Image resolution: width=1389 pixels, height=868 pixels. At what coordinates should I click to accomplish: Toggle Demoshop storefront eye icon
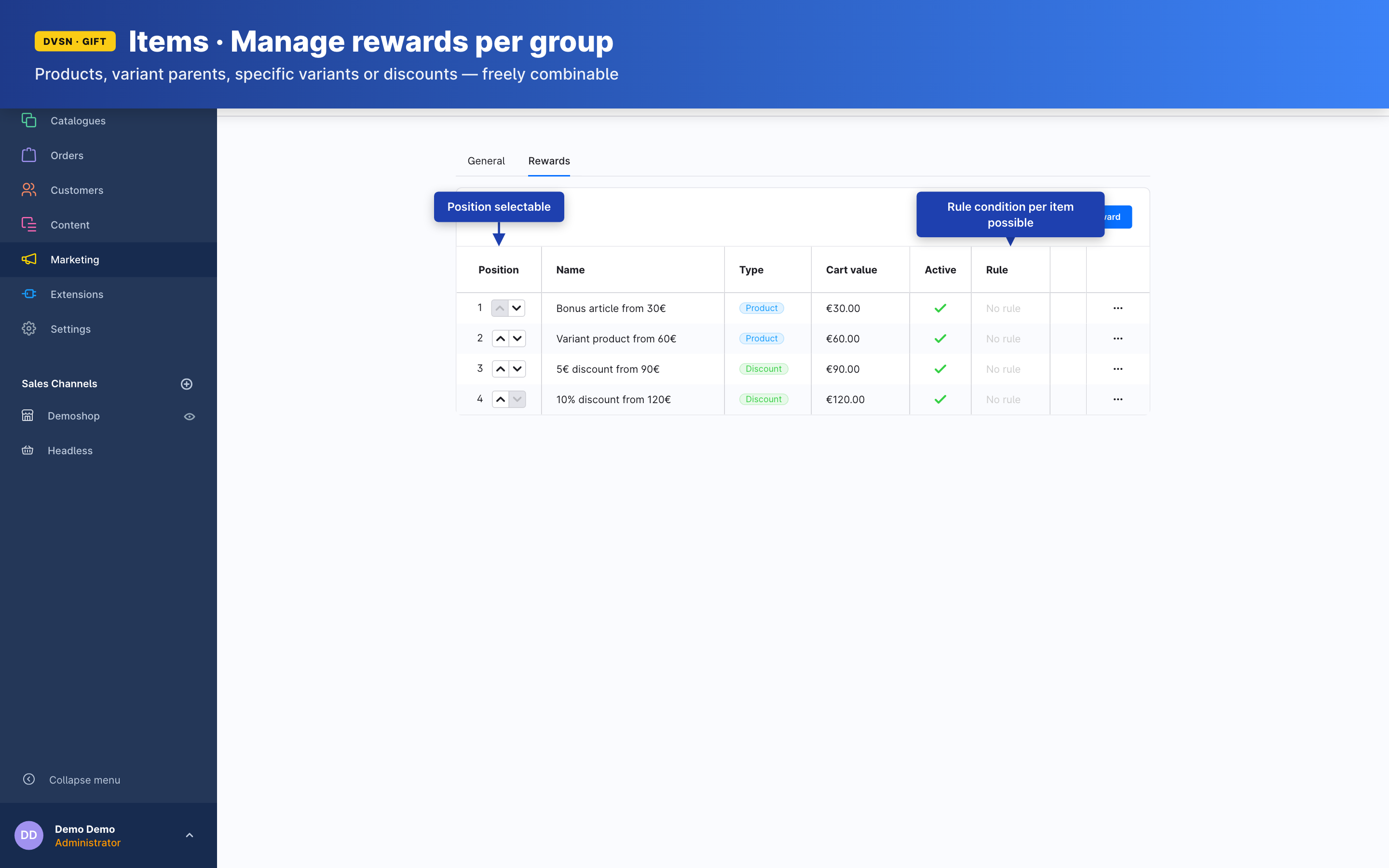click(x=190, y=416)
